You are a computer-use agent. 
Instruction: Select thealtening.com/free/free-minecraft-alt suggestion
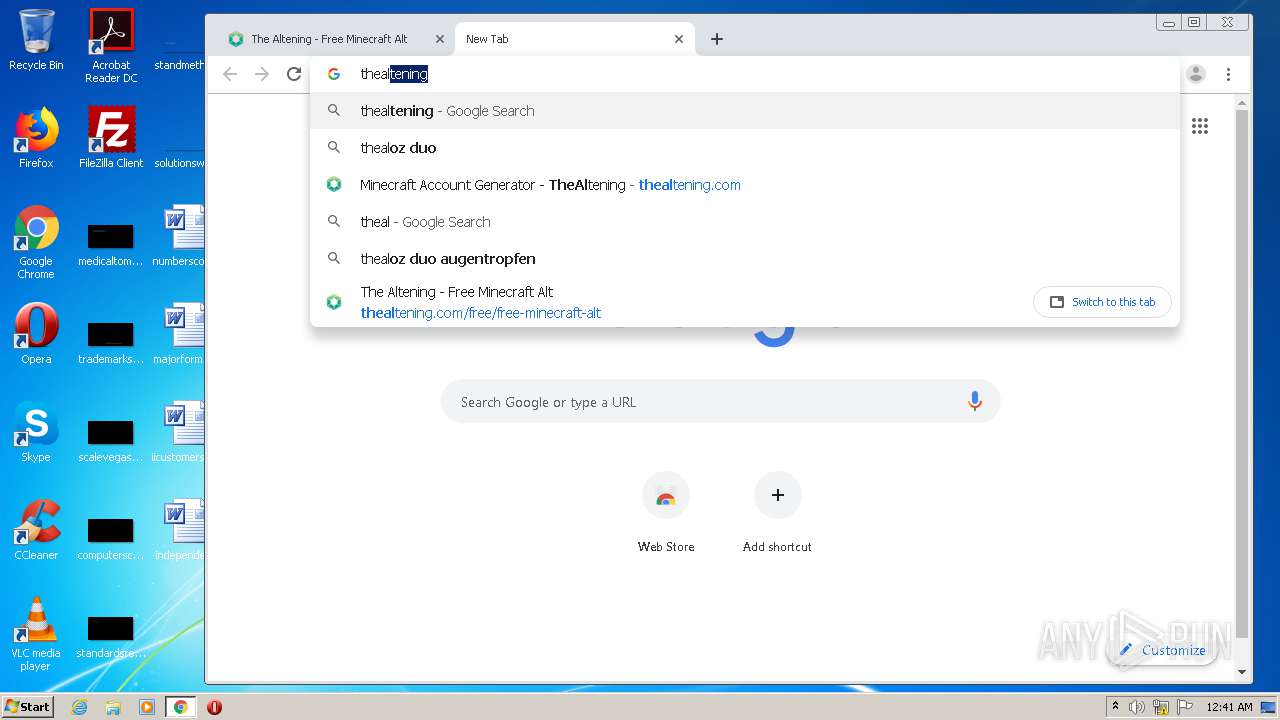click(670, 302)
